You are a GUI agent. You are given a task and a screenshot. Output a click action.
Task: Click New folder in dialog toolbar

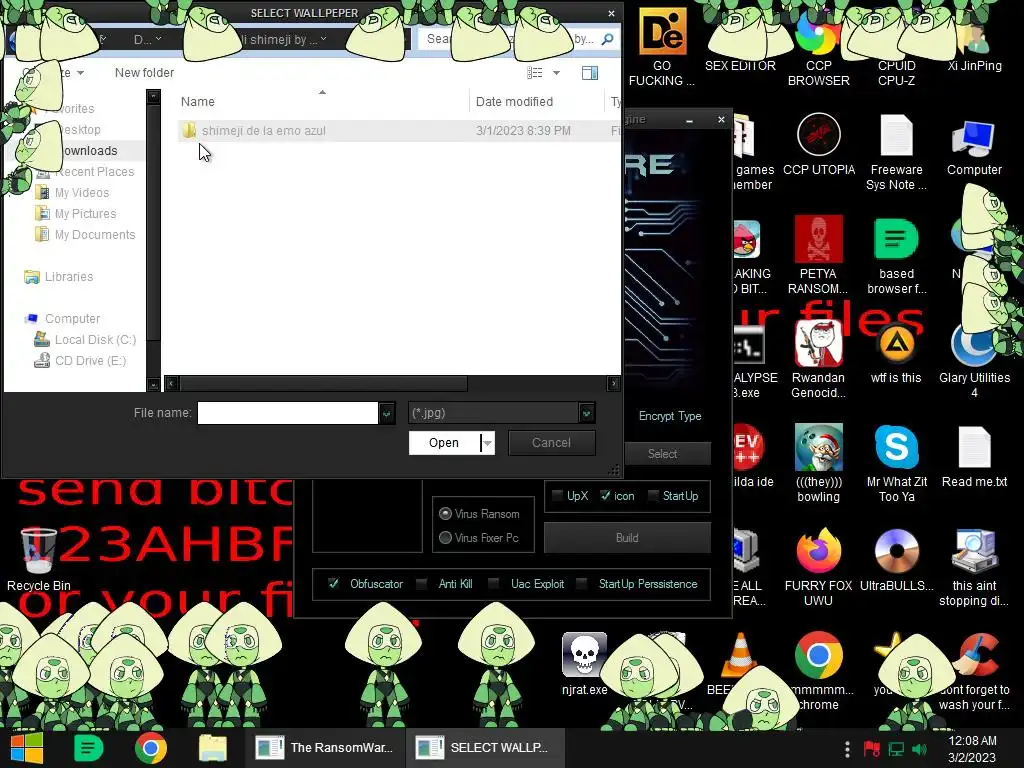click(x=144, y=72)
